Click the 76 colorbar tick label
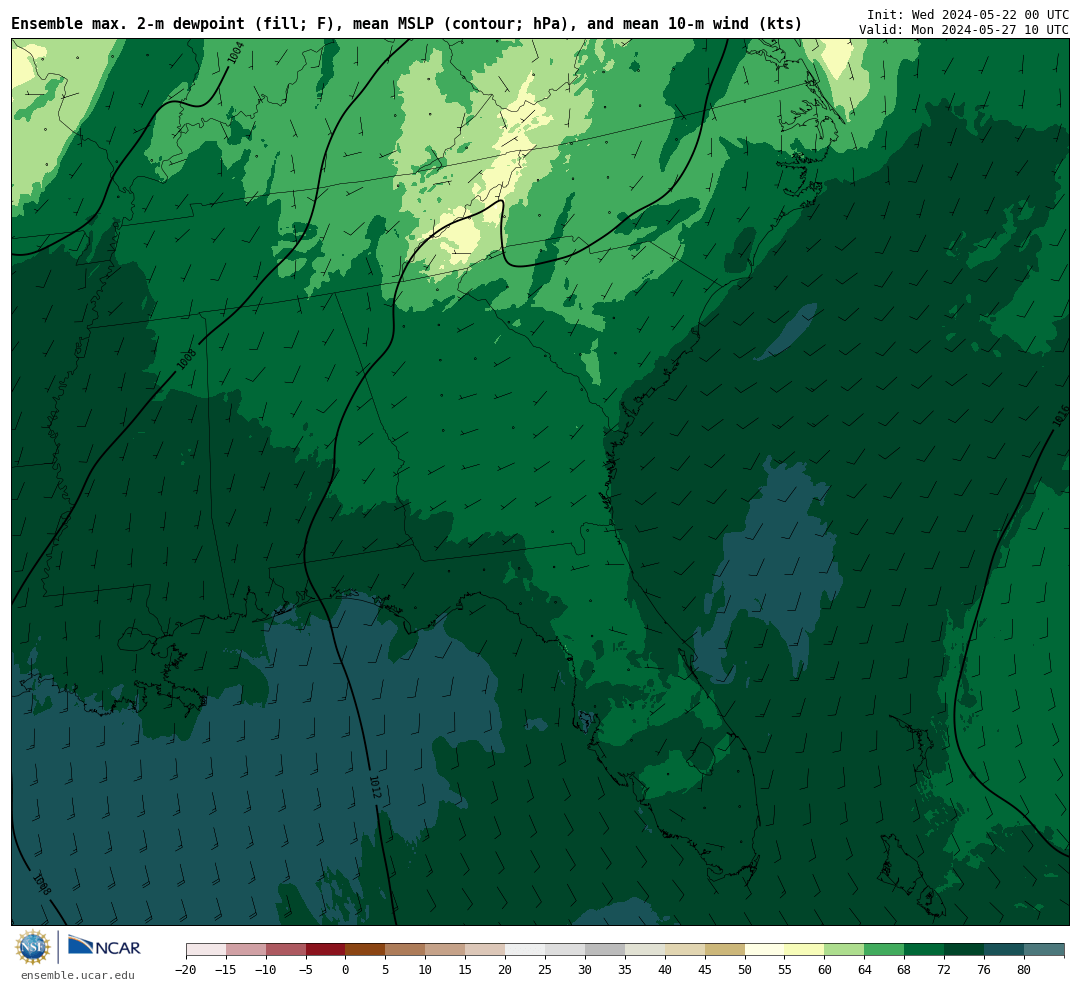The height and width of the screenshot is (988, 1080). pos(985,969)
